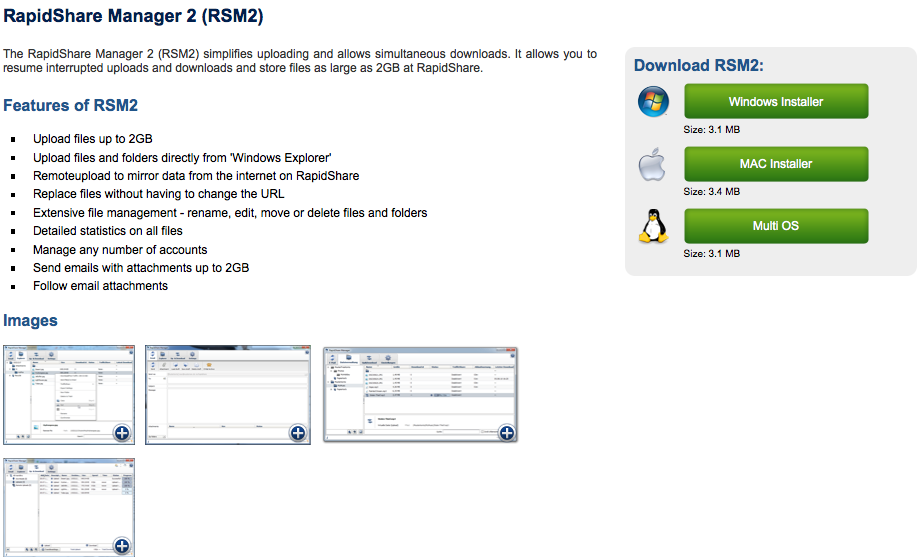Click 'Size: 3.4 MB' under MAC Installer
The width and height of the screenshot is (921, 557).
pyautogui.click(x=711, y=192)
